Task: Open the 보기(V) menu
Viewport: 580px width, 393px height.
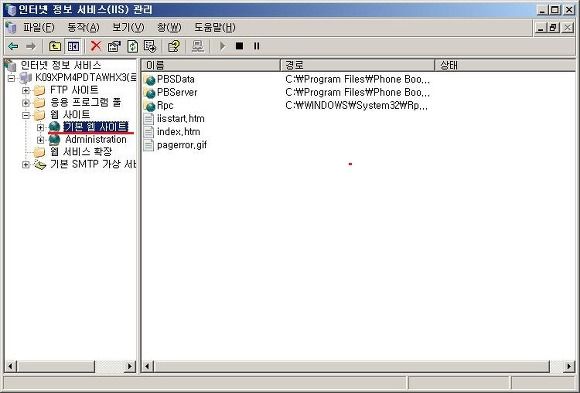Action: click(x=128, y=27)
